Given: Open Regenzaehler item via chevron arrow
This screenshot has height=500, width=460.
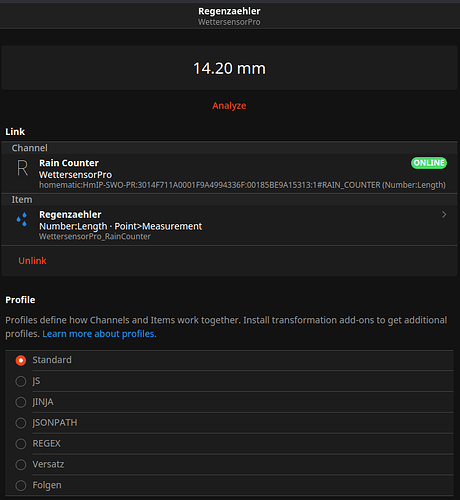Looking at the screenshot, I should (444, 215).
